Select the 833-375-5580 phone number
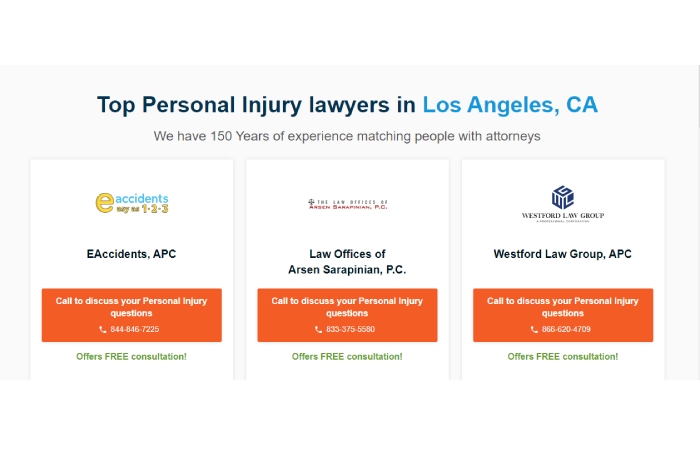Viewport: 700px width, 450px height. click(x=350, y=329)
